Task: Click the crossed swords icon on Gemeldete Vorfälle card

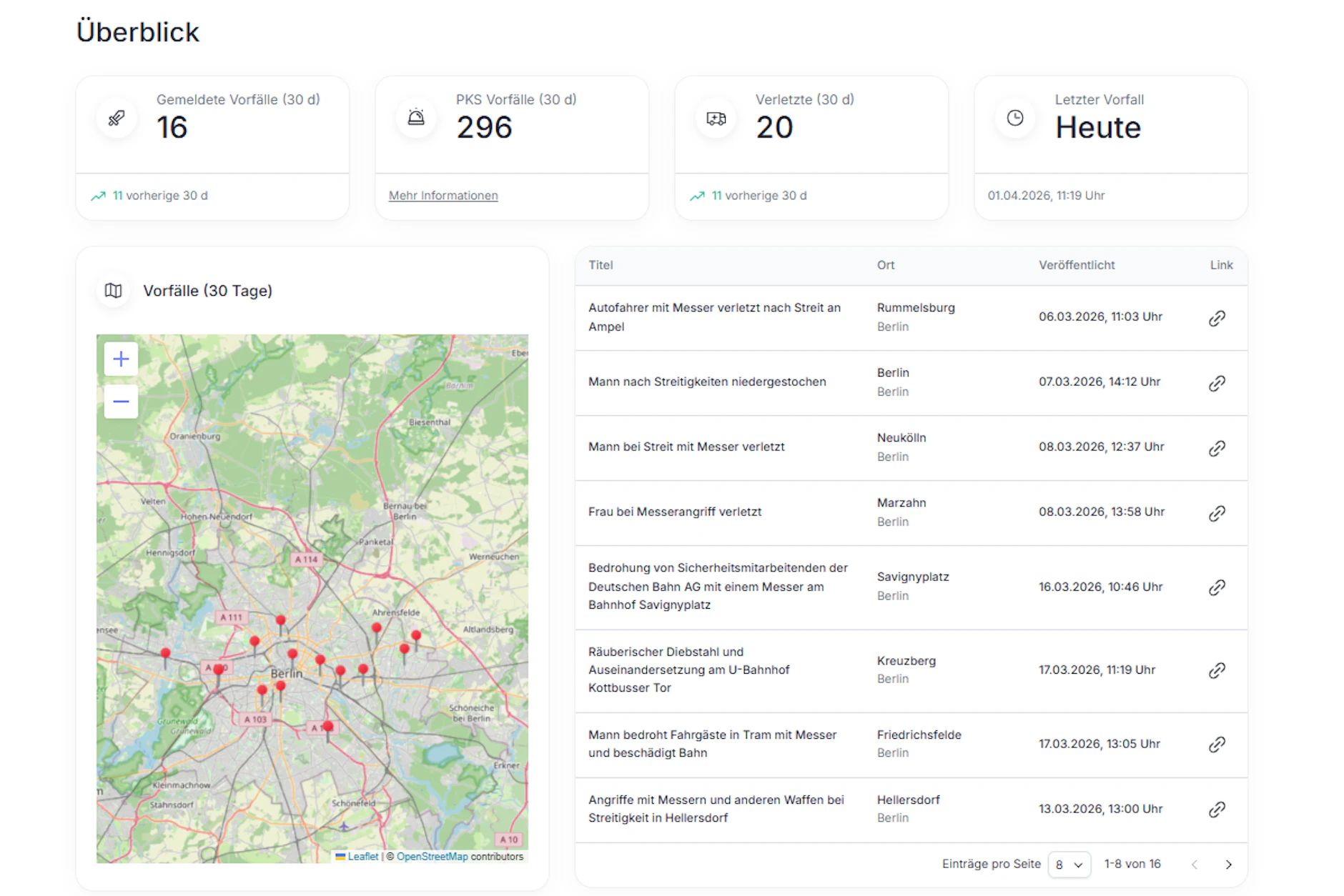Action: 115,119
